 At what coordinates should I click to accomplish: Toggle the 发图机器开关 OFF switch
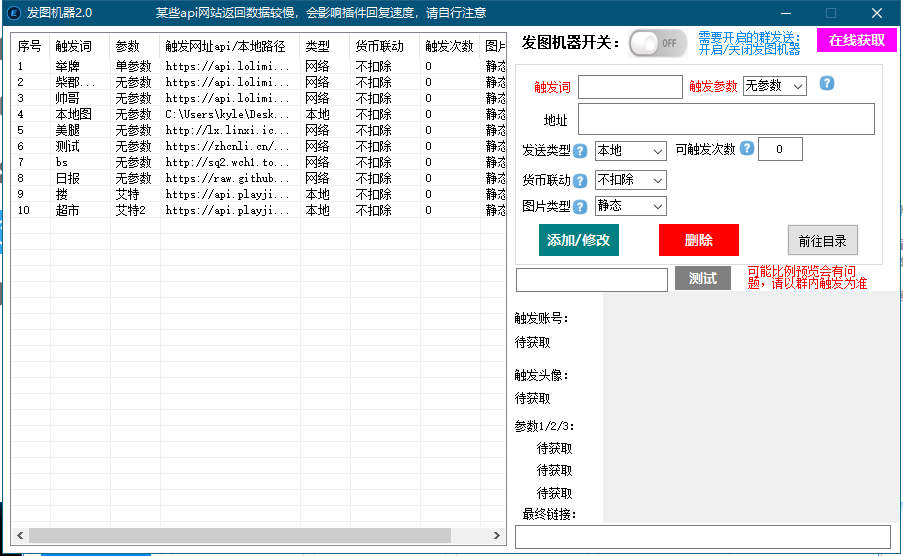(658, 43)
